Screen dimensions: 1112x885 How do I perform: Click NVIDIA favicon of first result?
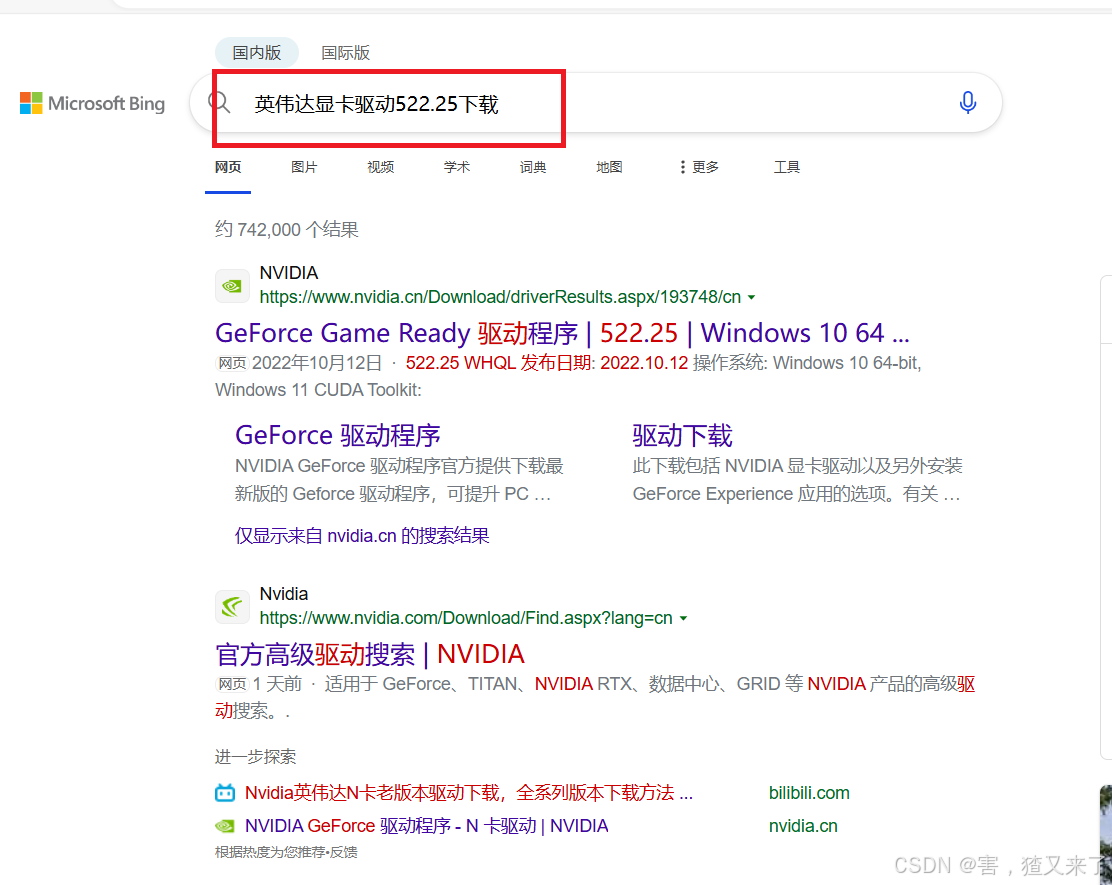coord(232,286)
